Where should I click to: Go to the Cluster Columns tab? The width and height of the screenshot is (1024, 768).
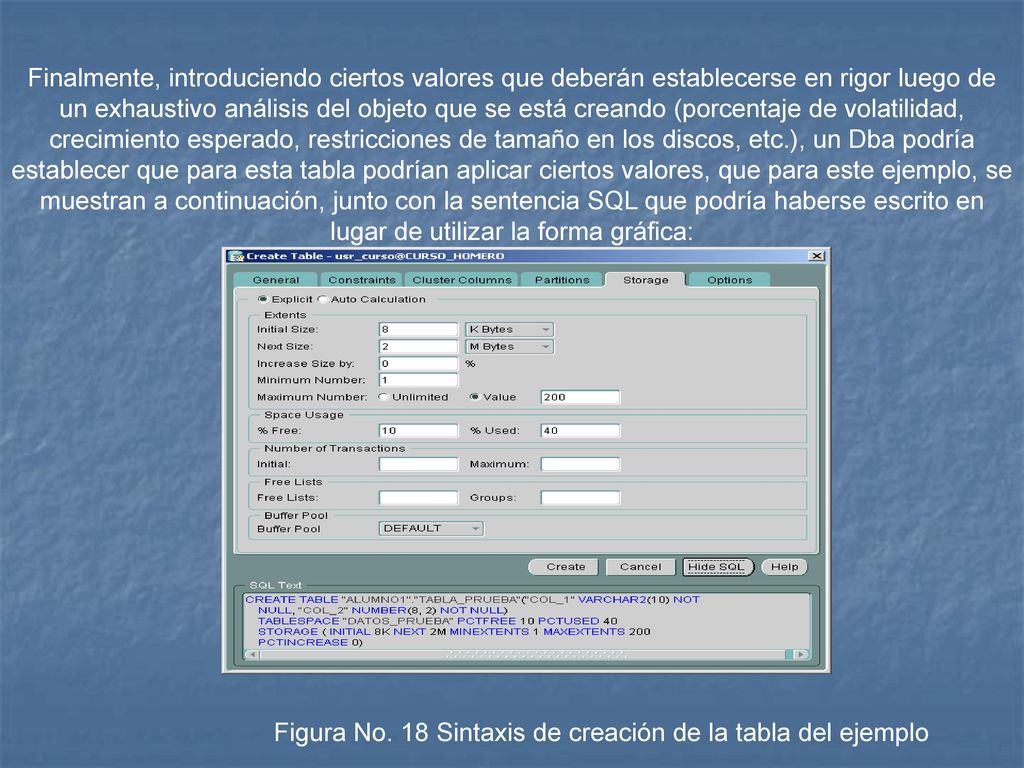click(462, 280)
